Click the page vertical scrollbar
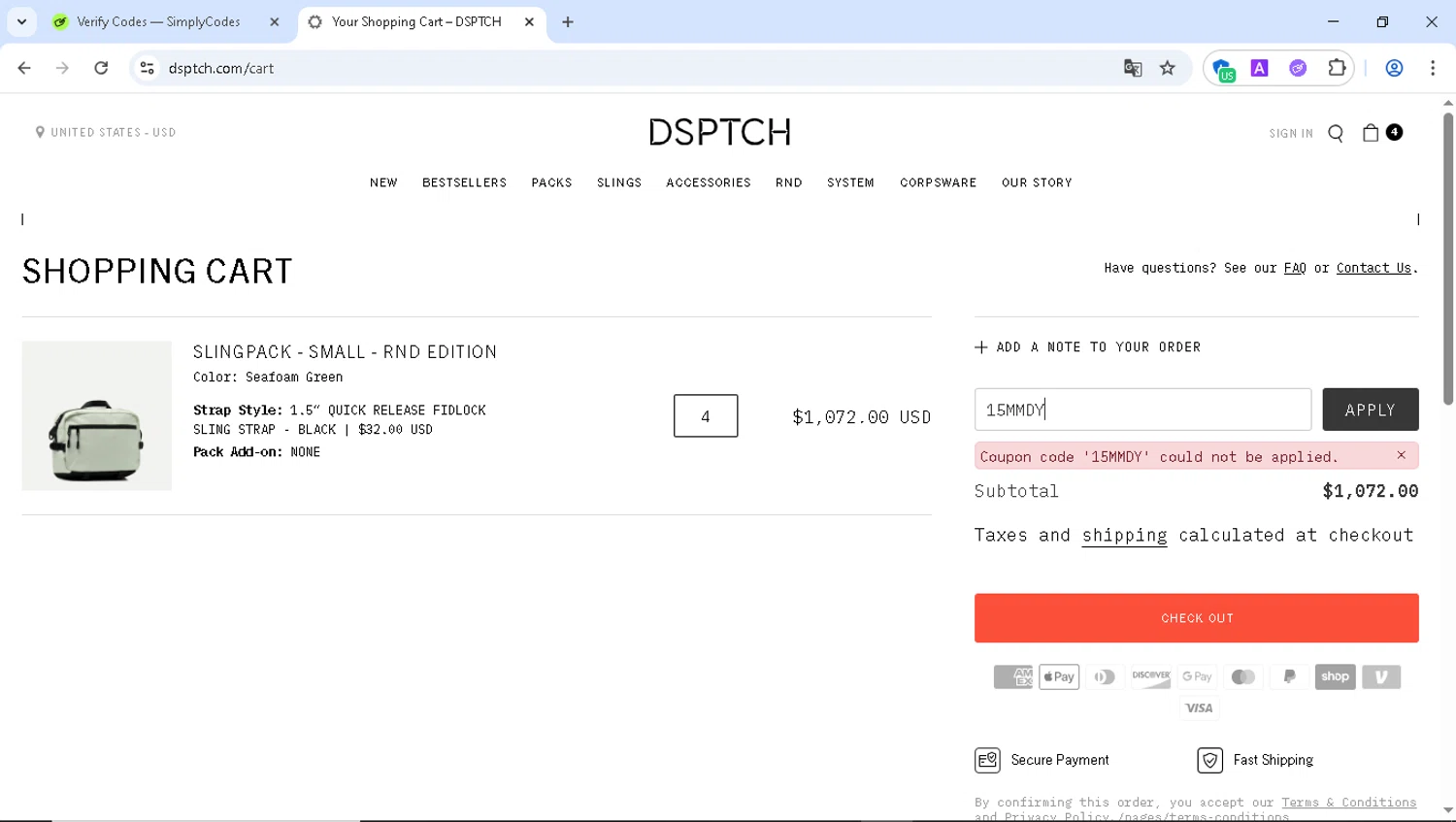 click(x=1447, y=259)
